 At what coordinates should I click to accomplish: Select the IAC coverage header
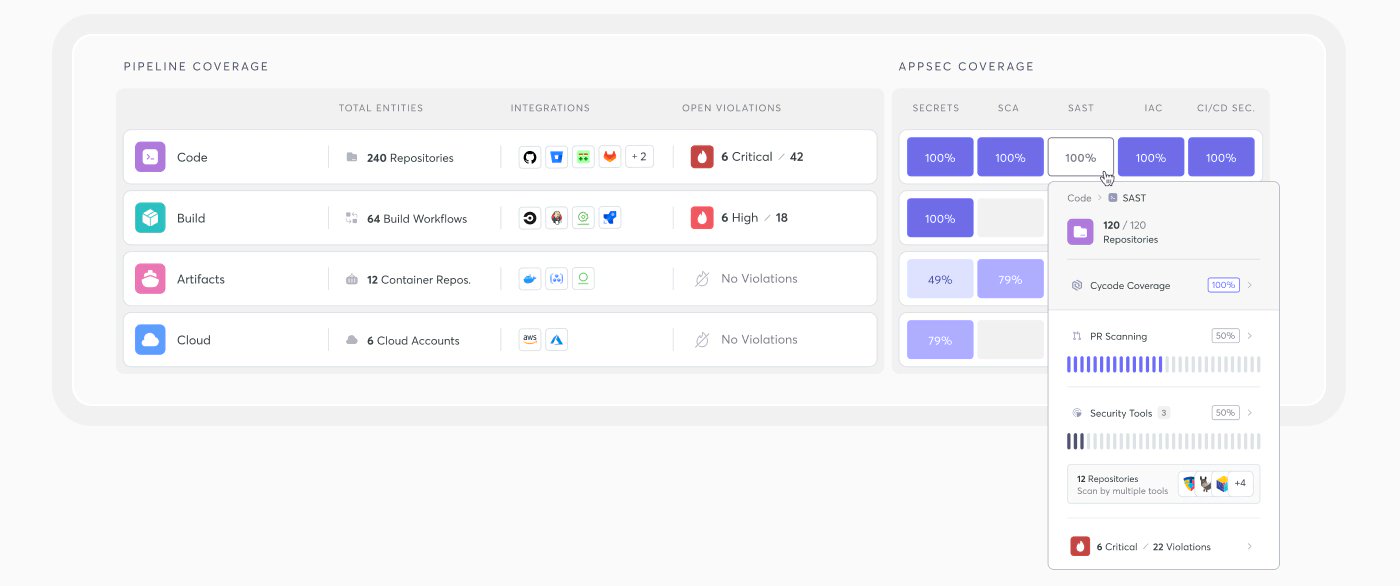(1151, 107)
